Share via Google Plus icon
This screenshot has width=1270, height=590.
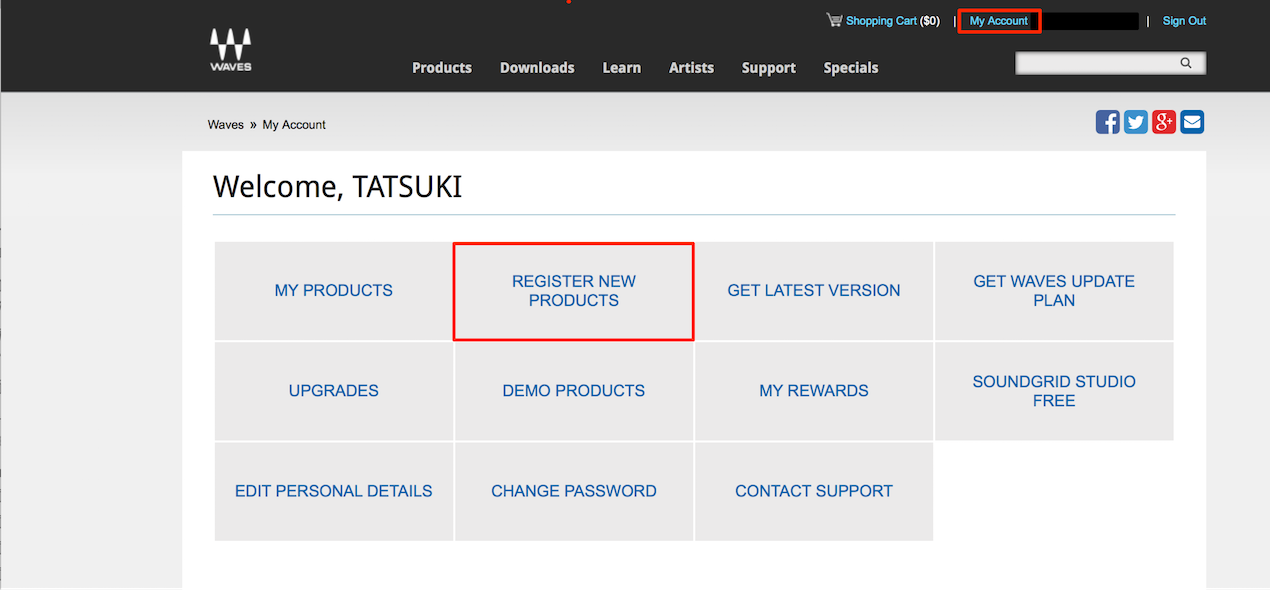(x=1164, y=122)
